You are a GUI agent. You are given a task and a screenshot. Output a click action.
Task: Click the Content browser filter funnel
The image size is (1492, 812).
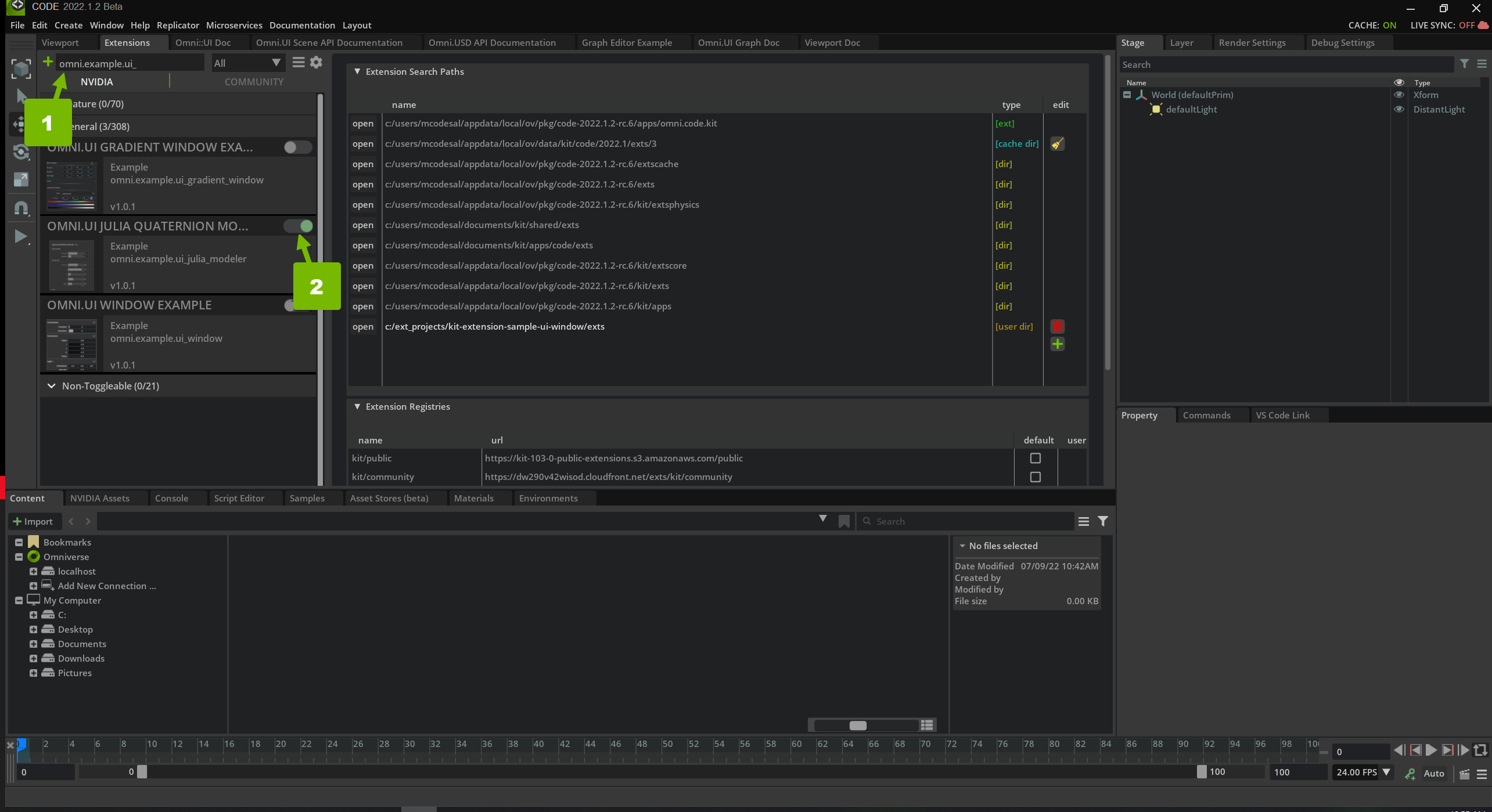pyautogui.click(x=1102, y=521)
